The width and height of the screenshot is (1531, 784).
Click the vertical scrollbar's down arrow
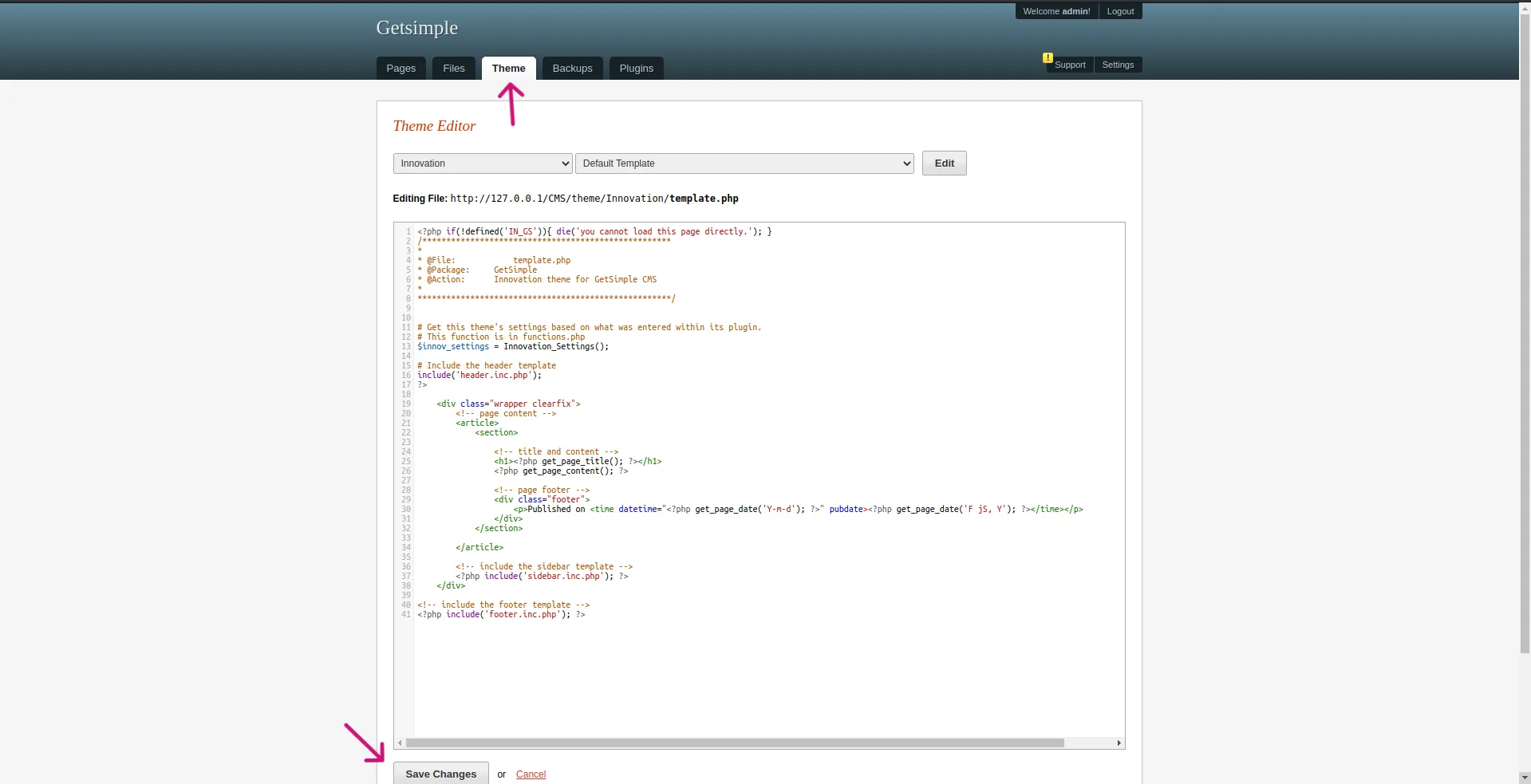click(x=1525, y=777)
